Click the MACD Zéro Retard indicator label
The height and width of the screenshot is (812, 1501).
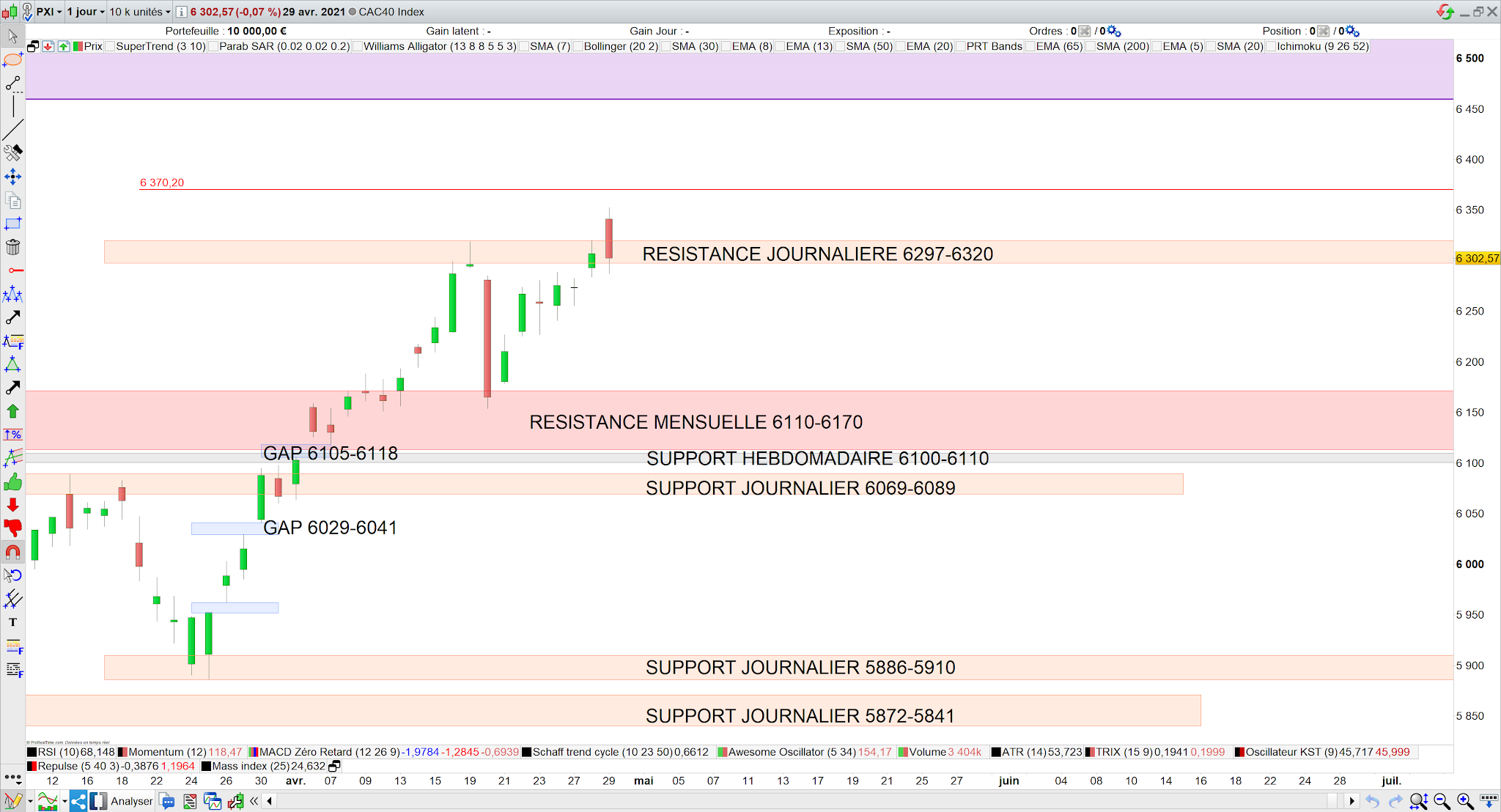coord(330,752)
